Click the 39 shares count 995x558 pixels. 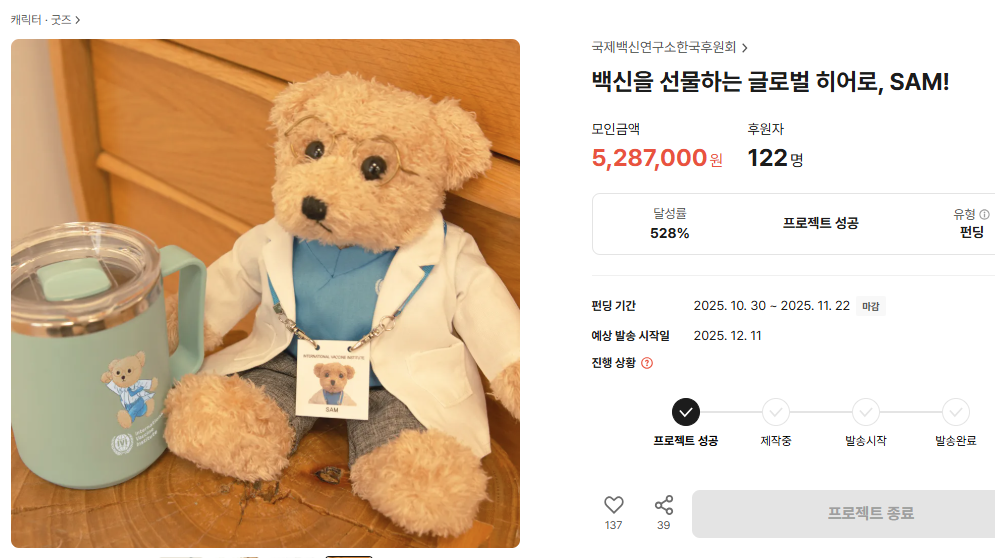[663, 525]
